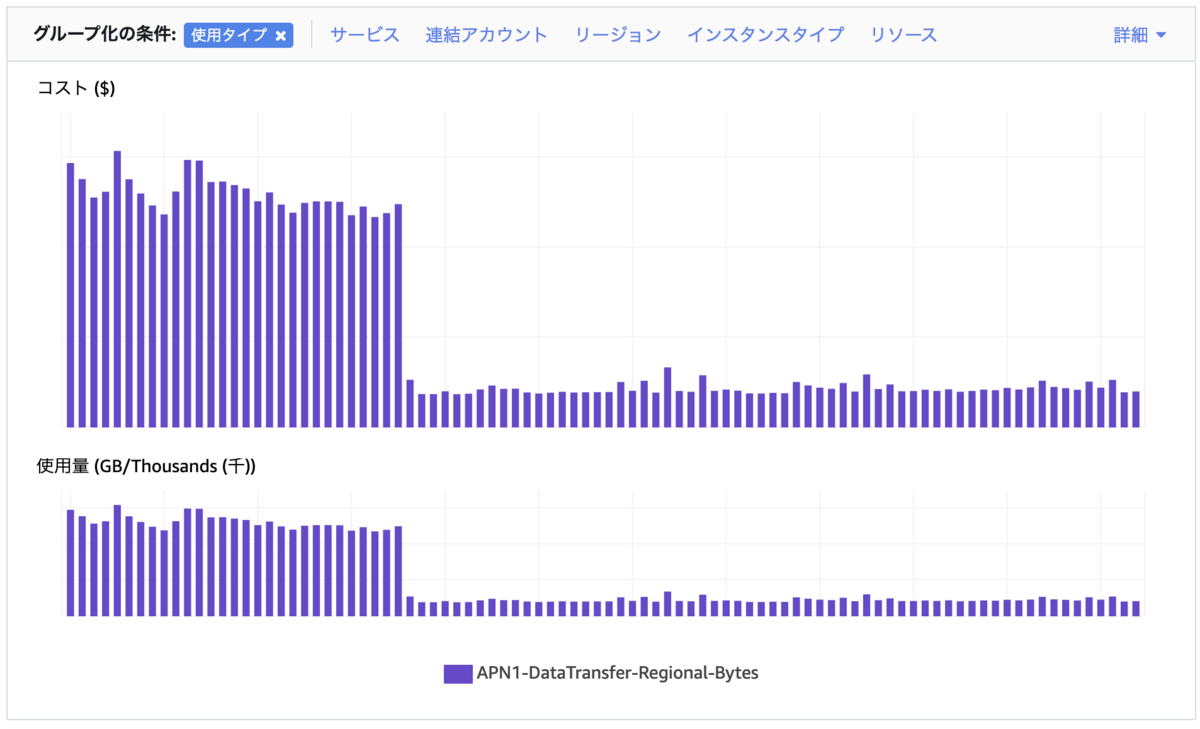Click the last bar in the usage chart
1200x729 pixels.
[1136, 608]
